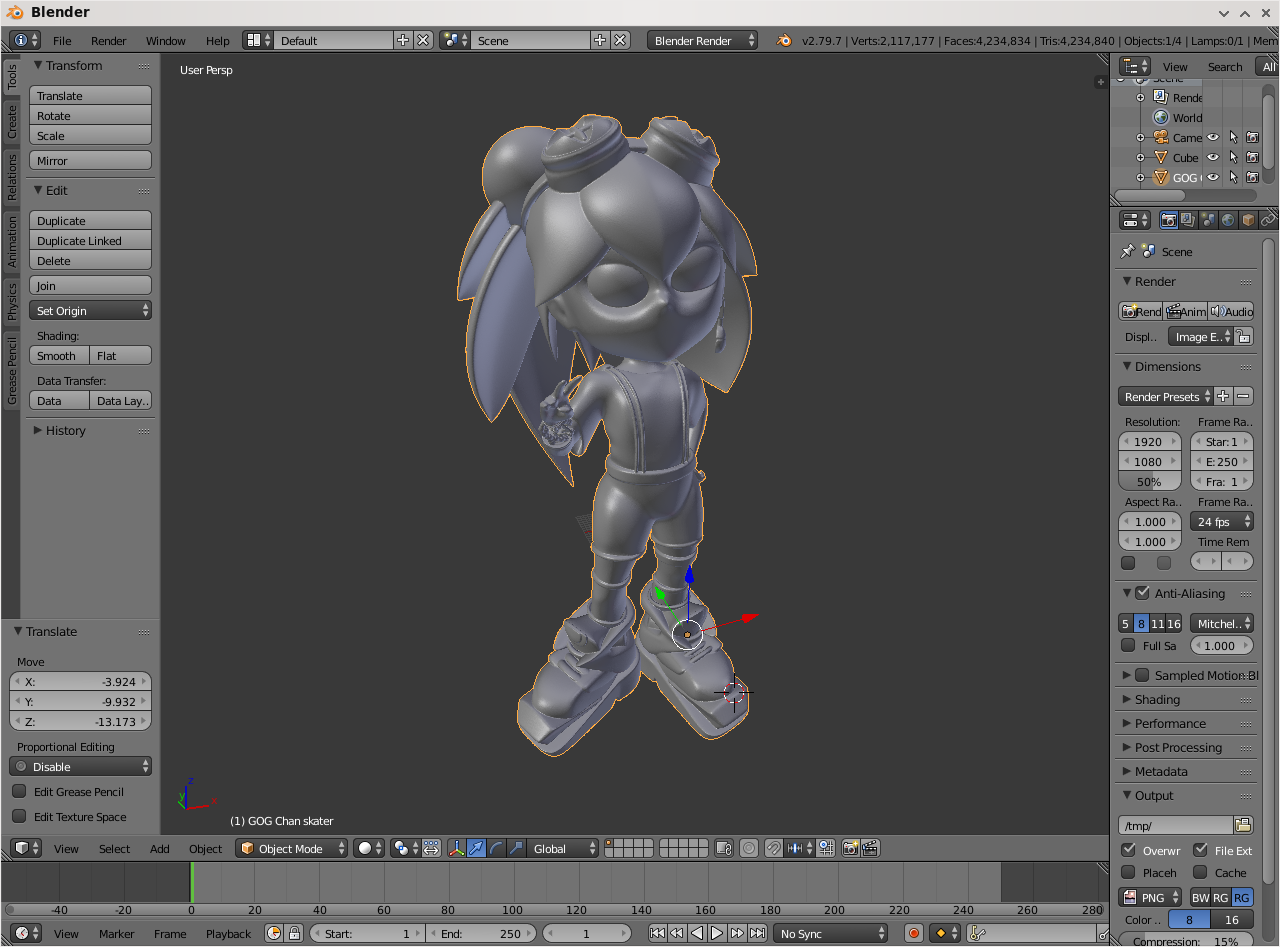Toggle restrict selectability of Cube
Image resolution: width=1280 pixels, height=947 pixels.
pos(1232,157)
